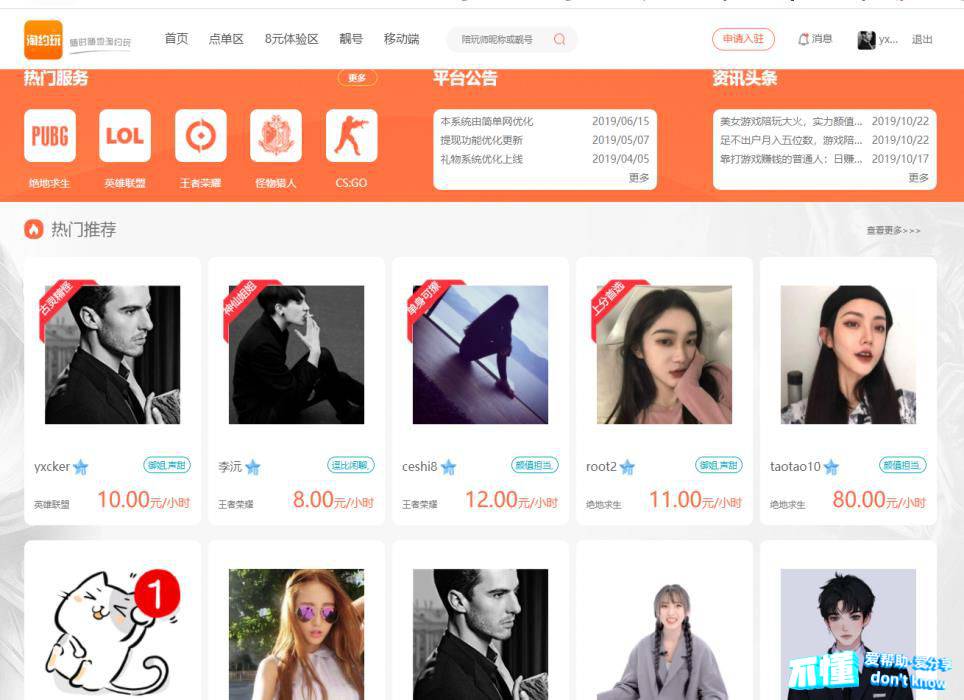
Task: Open the 靓号 nav item
Action: [x=351, y=39]
